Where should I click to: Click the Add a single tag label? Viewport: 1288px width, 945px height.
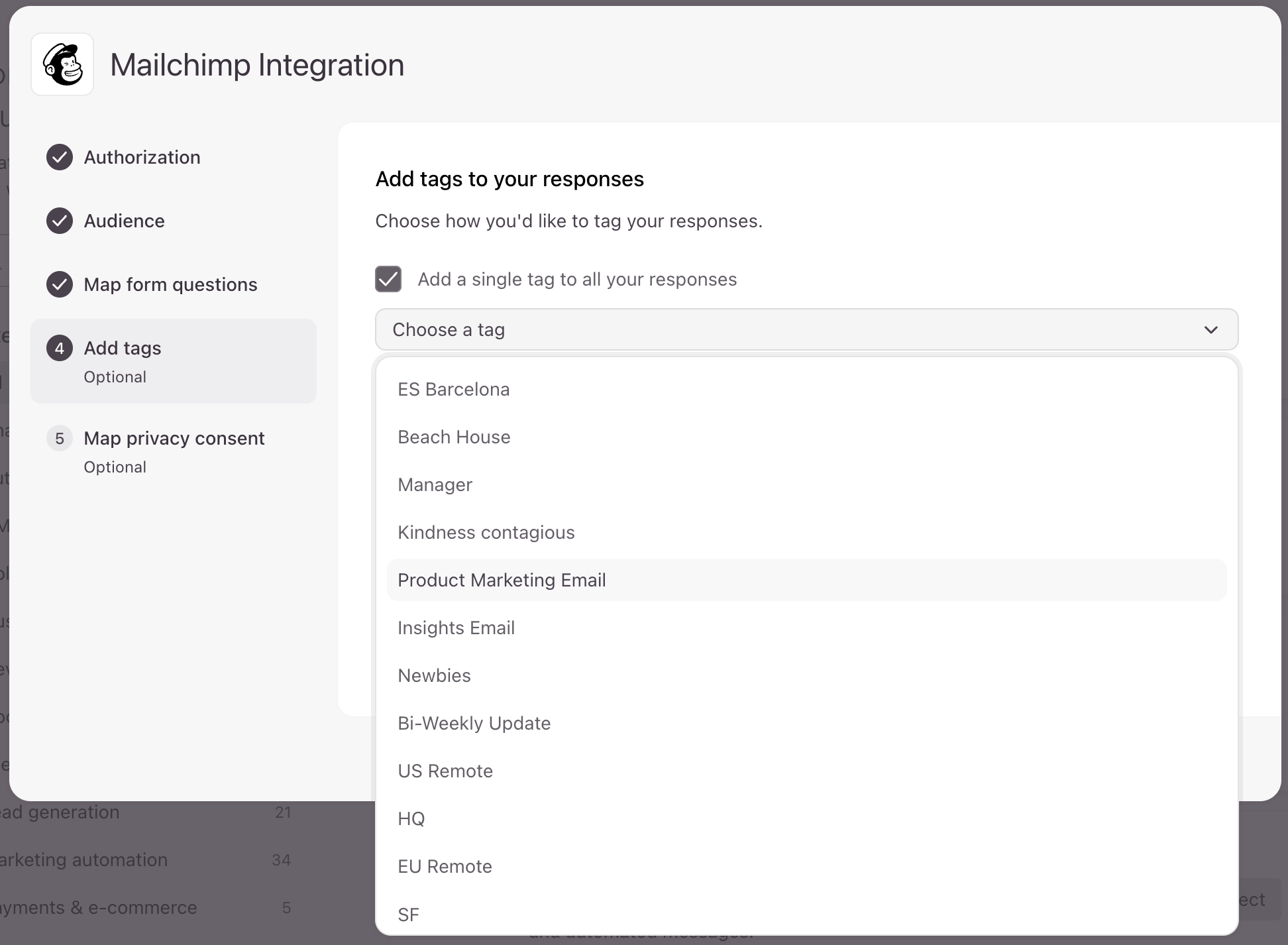pos(577,279)
